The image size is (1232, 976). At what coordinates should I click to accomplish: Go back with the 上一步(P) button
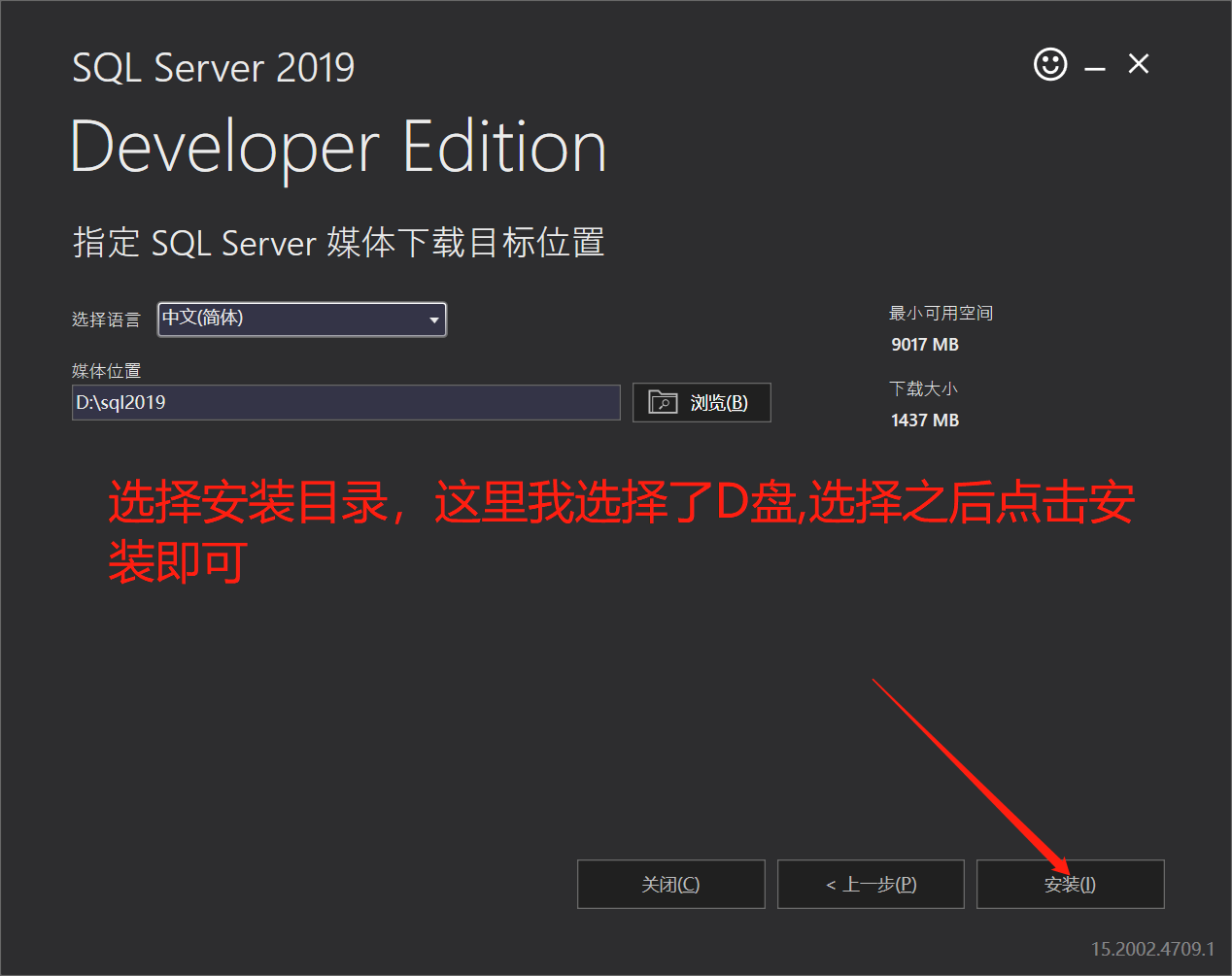tap(871, 884)
